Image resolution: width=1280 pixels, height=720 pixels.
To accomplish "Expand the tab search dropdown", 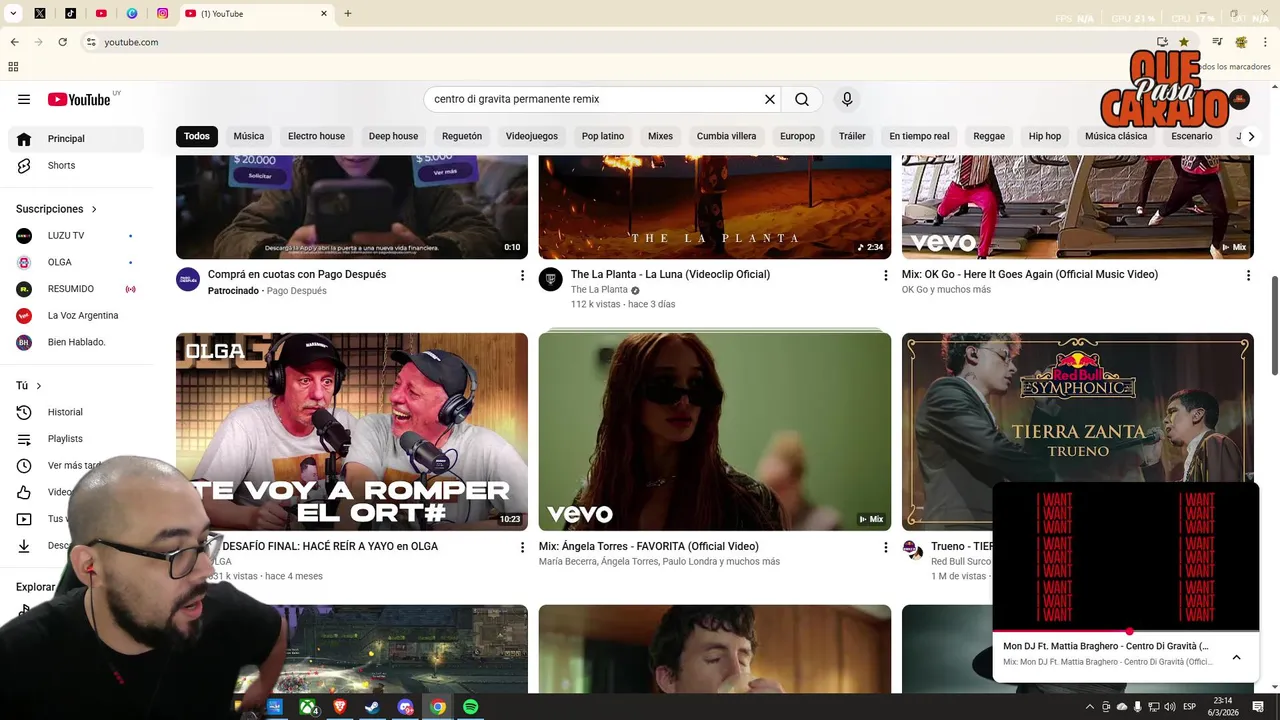I will 13,14.
